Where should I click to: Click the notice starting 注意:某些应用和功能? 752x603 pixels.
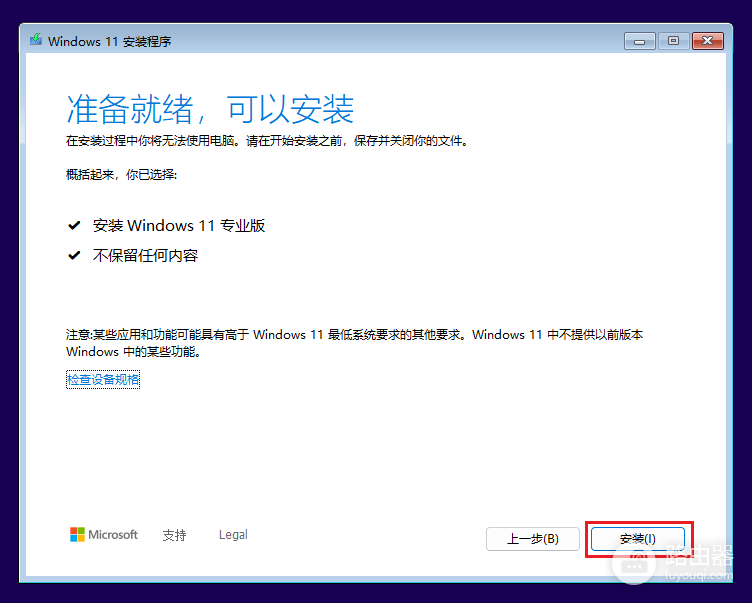(354, 343)
